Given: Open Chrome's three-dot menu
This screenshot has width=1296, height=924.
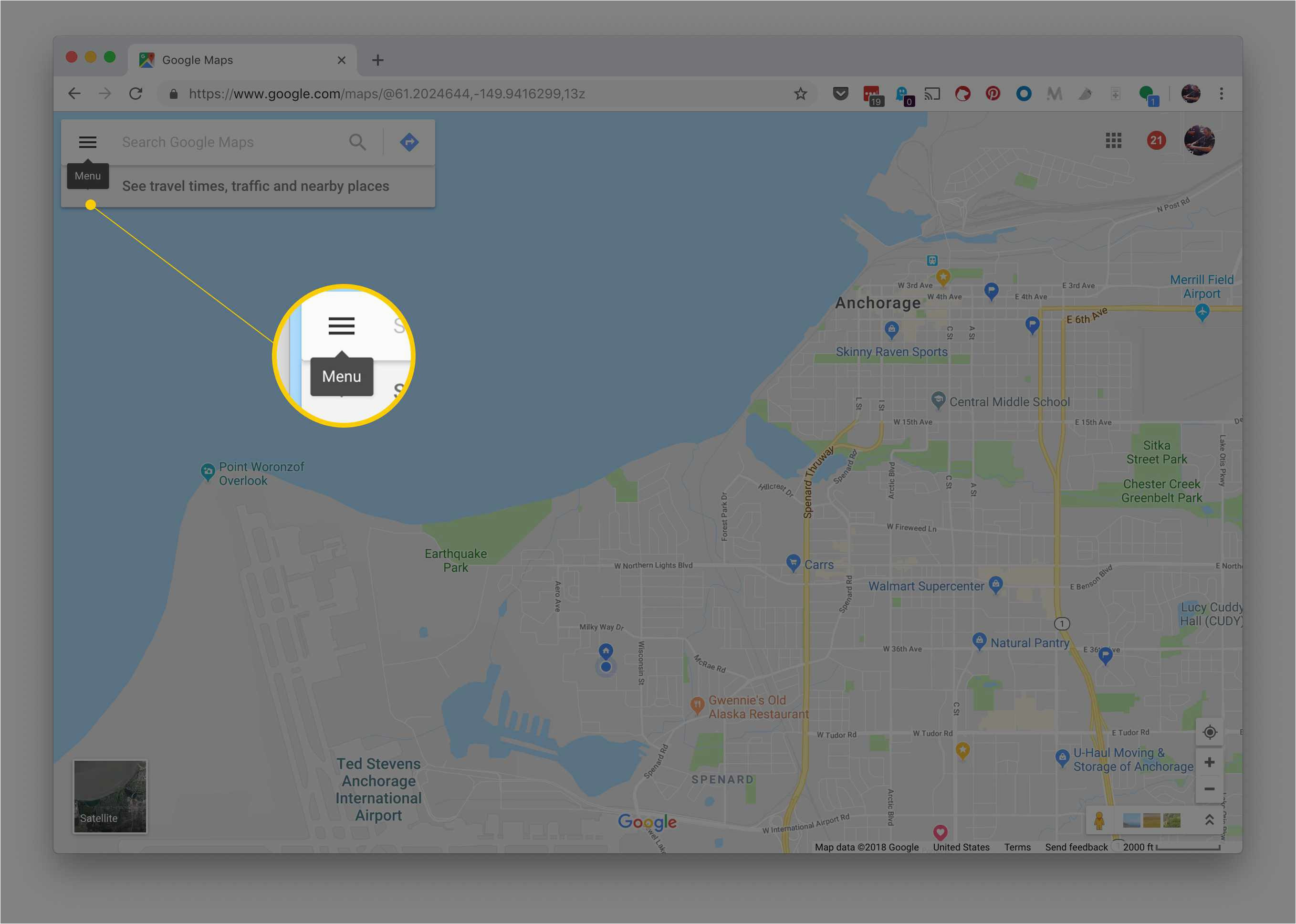Looking at the screenshot, I should pyautogui.click(x=1221, y=94).
